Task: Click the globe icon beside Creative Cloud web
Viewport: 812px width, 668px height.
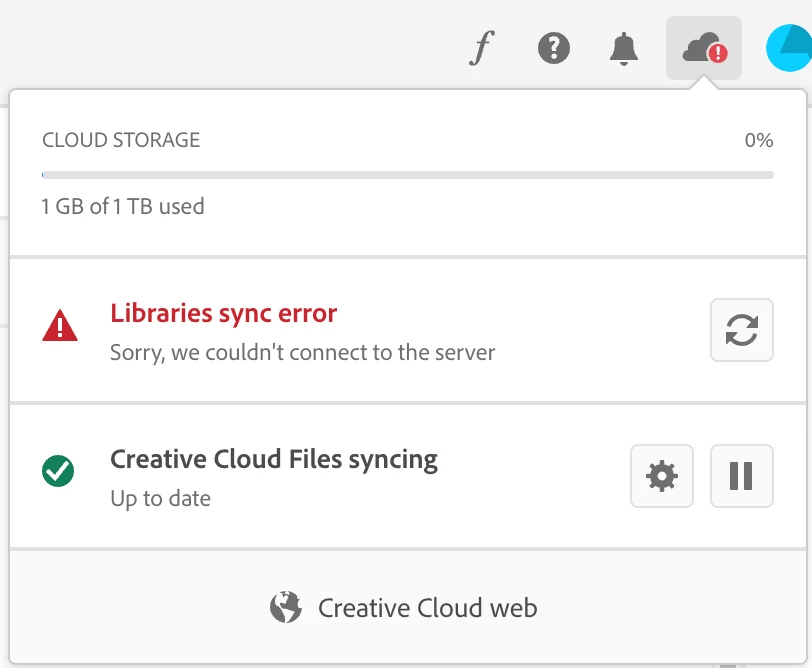Action: 286,607
